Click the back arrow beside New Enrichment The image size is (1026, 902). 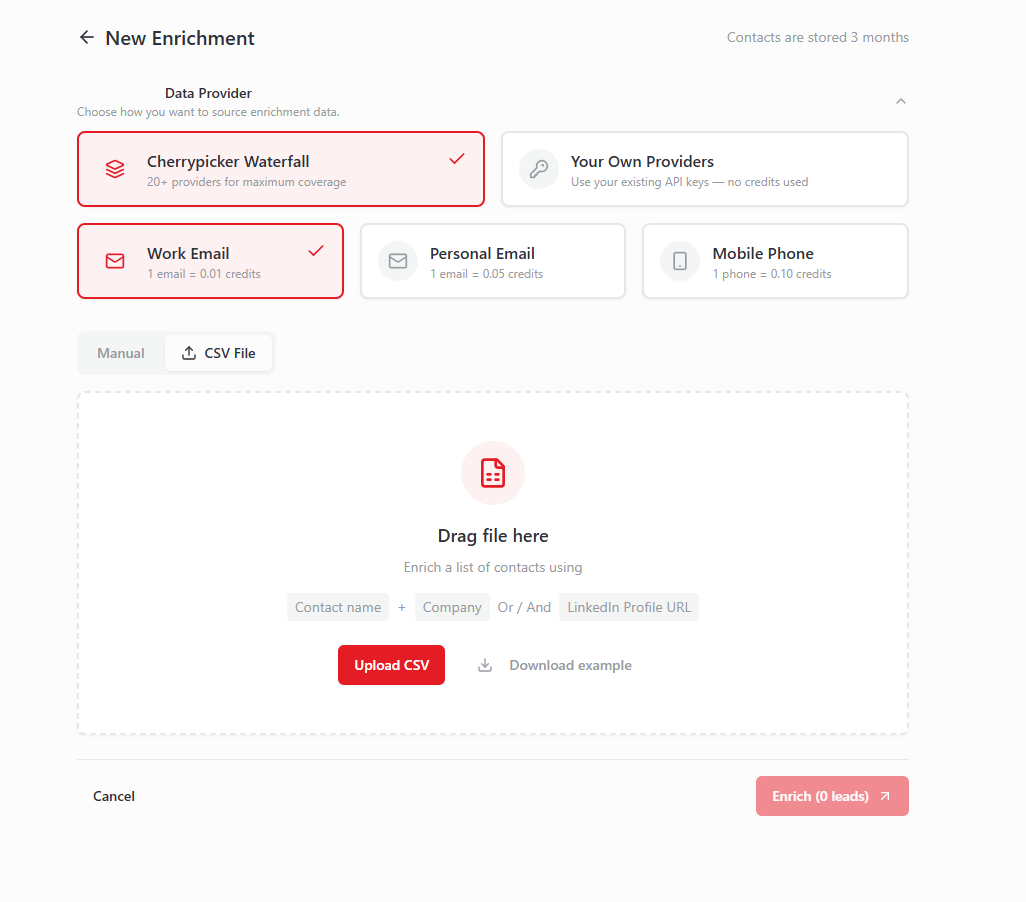coord(87,38)
